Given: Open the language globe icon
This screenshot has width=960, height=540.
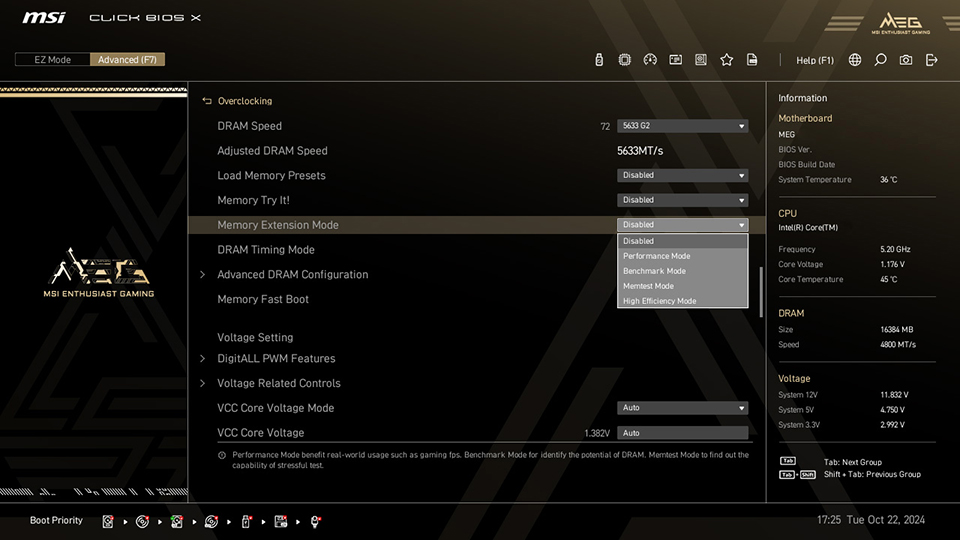Looking at the screenshot, I should 855,59.
